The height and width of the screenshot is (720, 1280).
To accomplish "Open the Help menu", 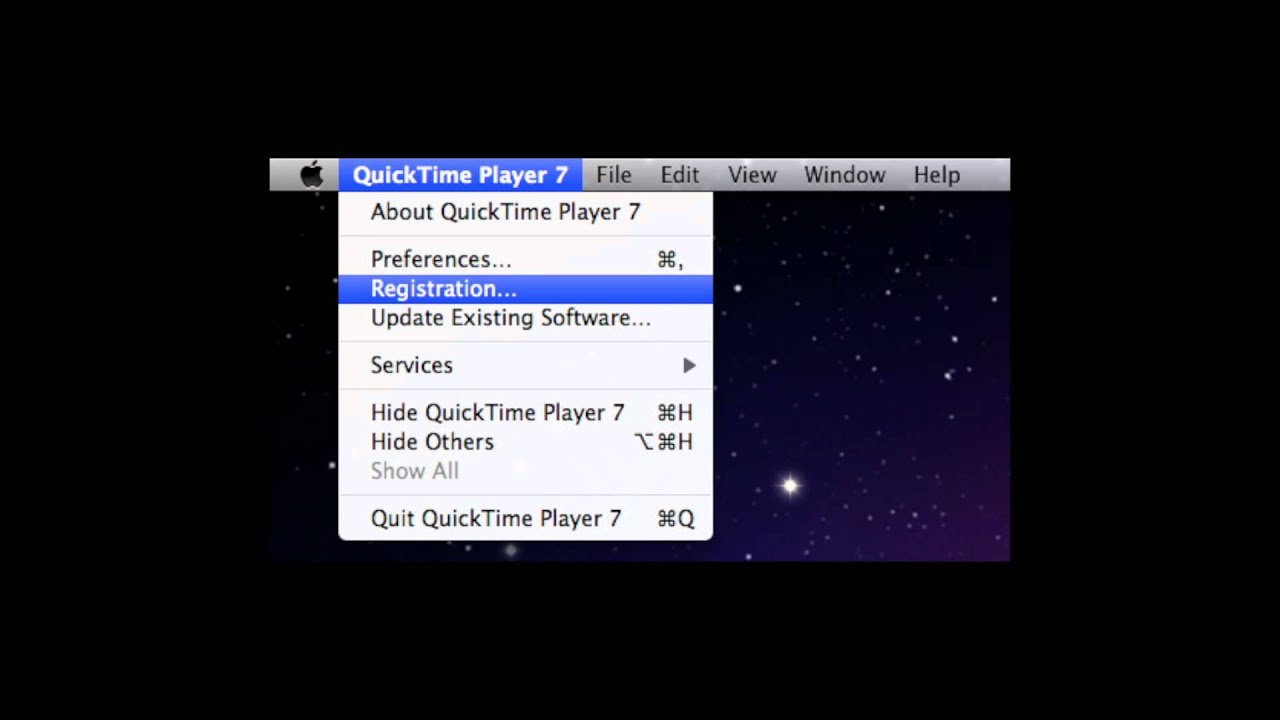I will [937, 175].
